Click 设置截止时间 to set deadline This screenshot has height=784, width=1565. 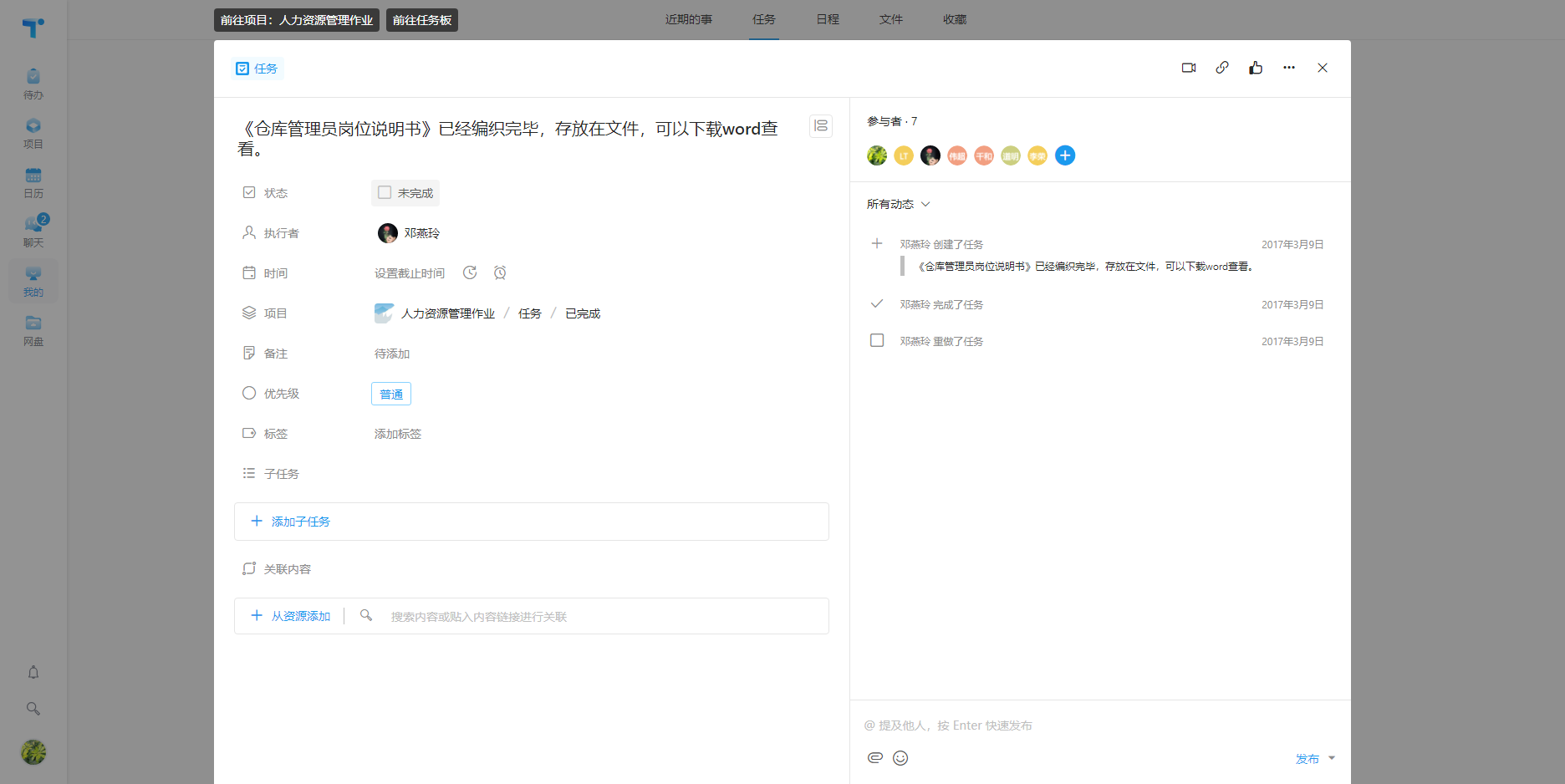click(x=410, y=273)
